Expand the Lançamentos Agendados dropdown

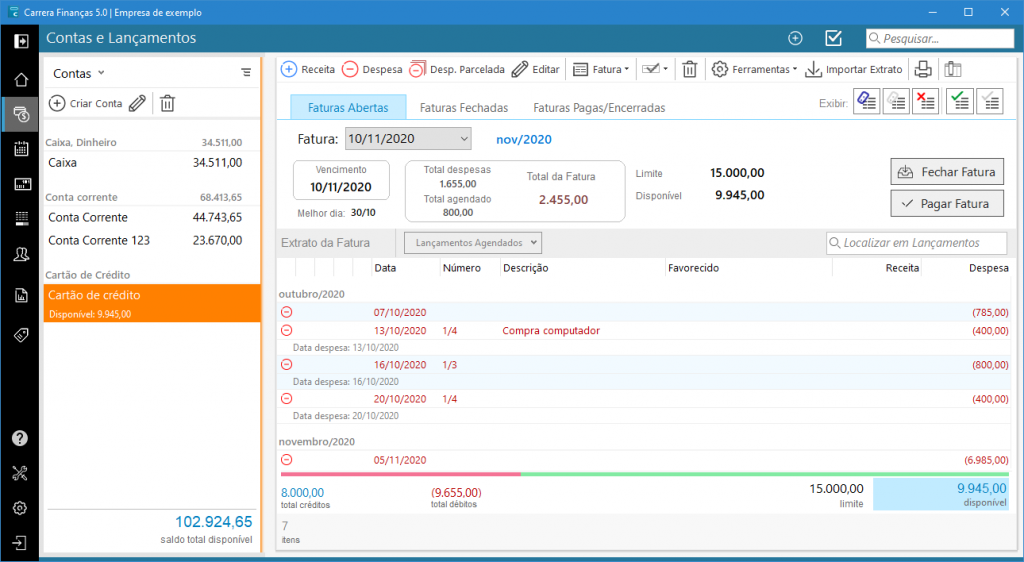pyautogui.click(x=472, y=242)
